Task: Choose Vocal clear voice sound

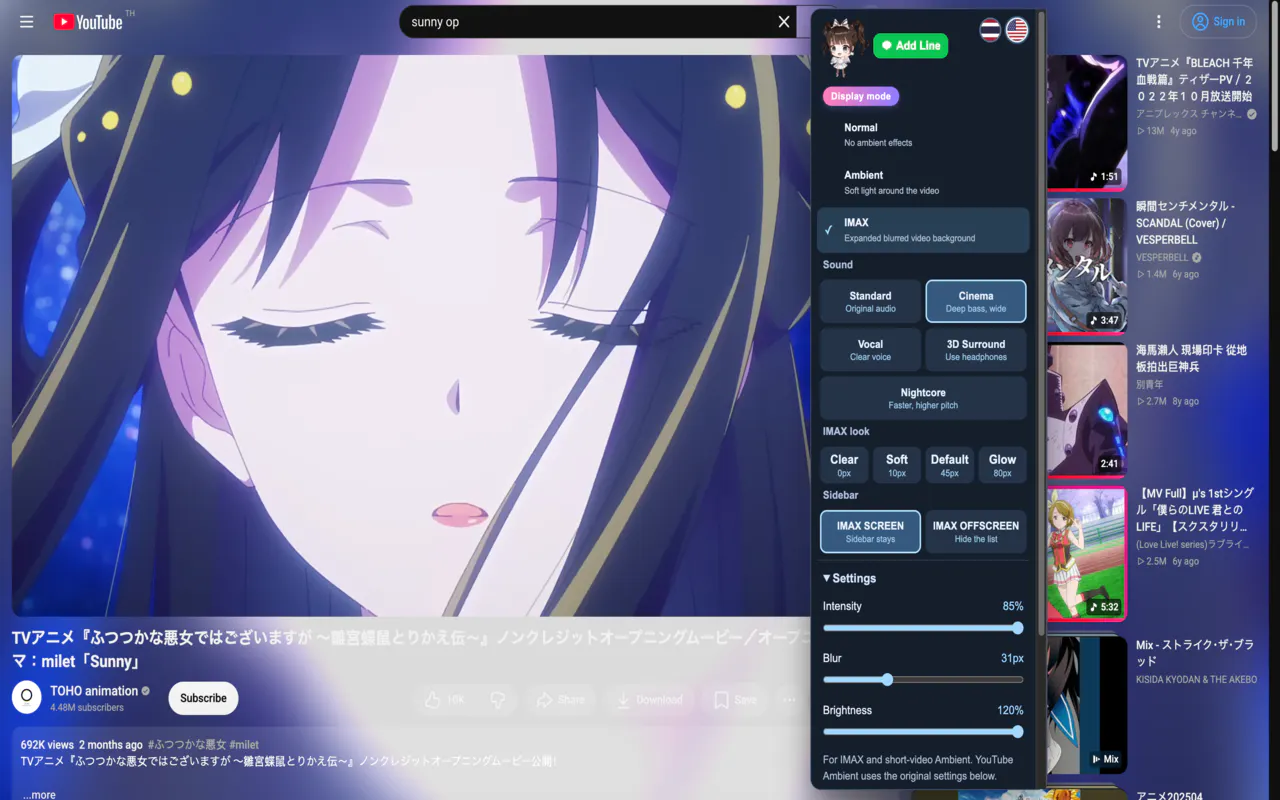Action: 870,350
